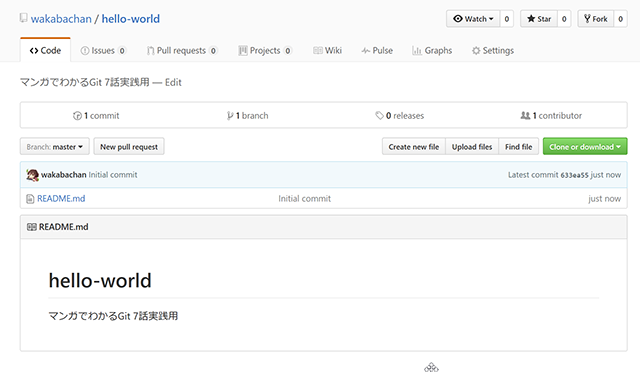This screenshot has width=640, height=372.
Task: Click the people icon beside 1 contributor
Action: click(525, 116)
